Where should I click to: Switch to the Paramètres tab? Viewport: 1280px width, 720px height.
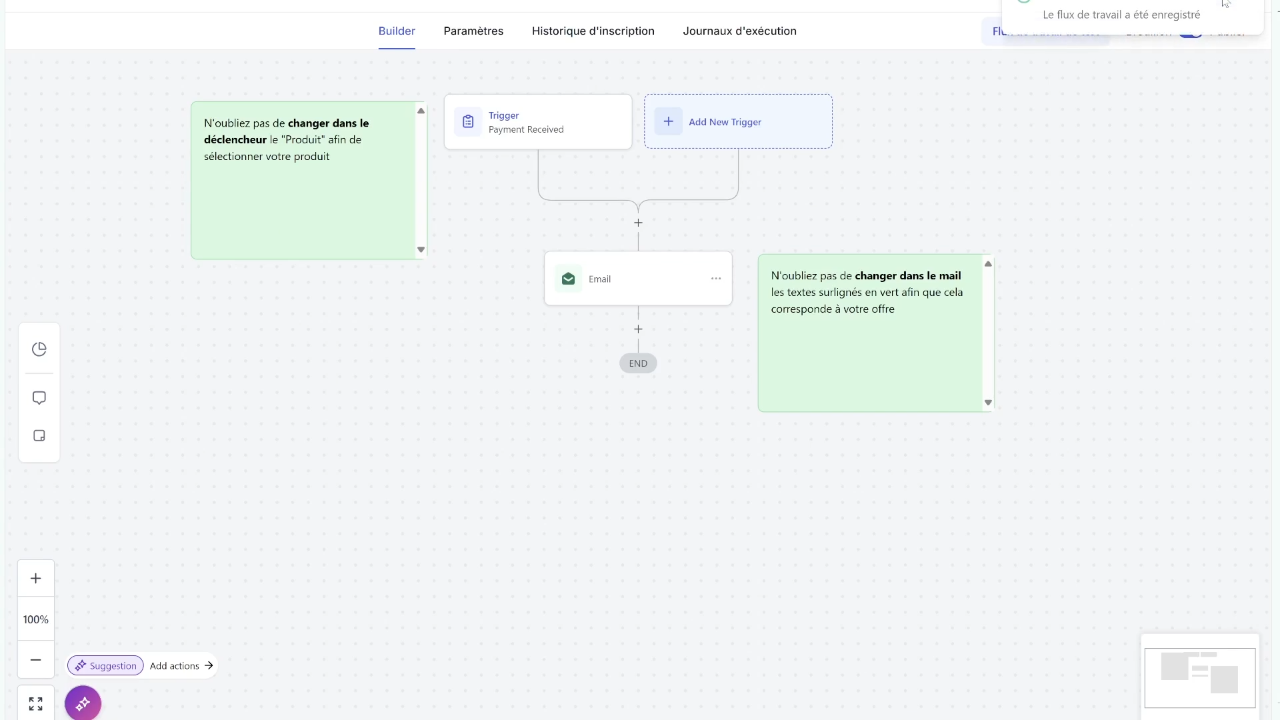473,31
